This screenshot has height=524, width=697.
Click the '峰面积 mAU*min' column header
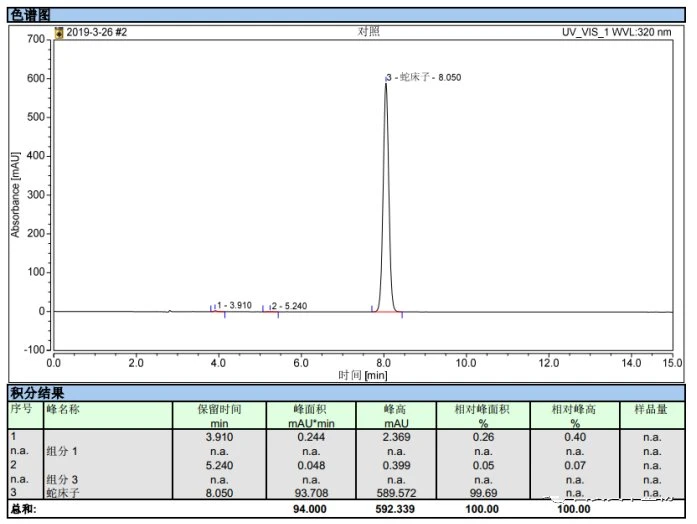pos(311,416)
